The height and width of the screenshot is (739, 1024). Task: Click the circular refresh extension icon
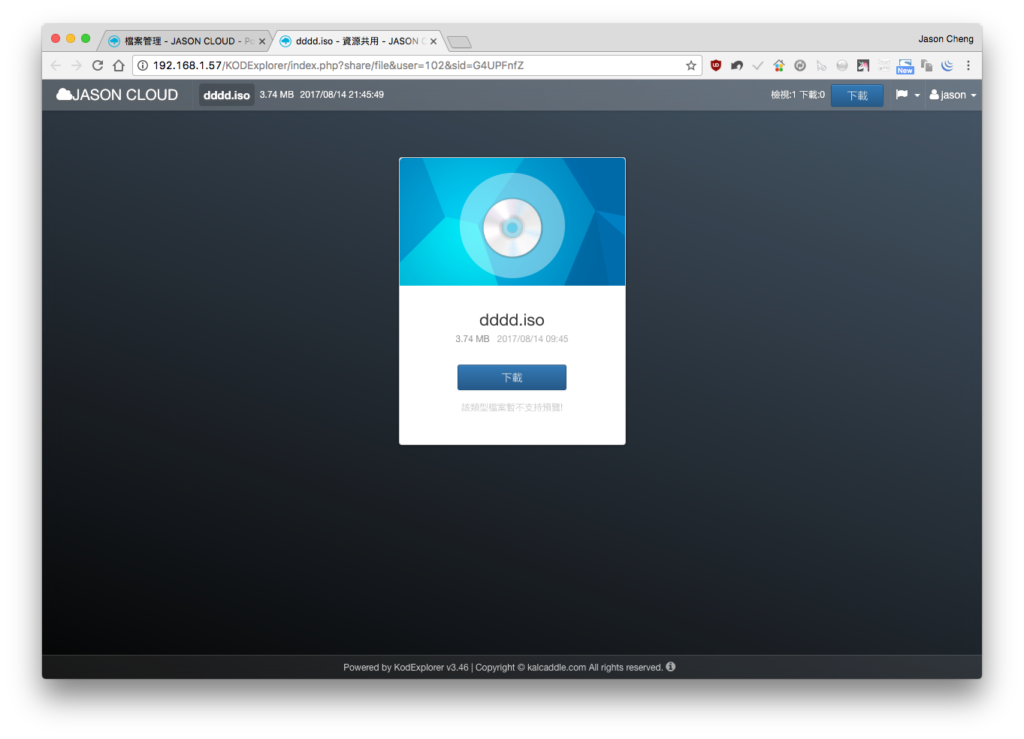click(x=800, y=65)
